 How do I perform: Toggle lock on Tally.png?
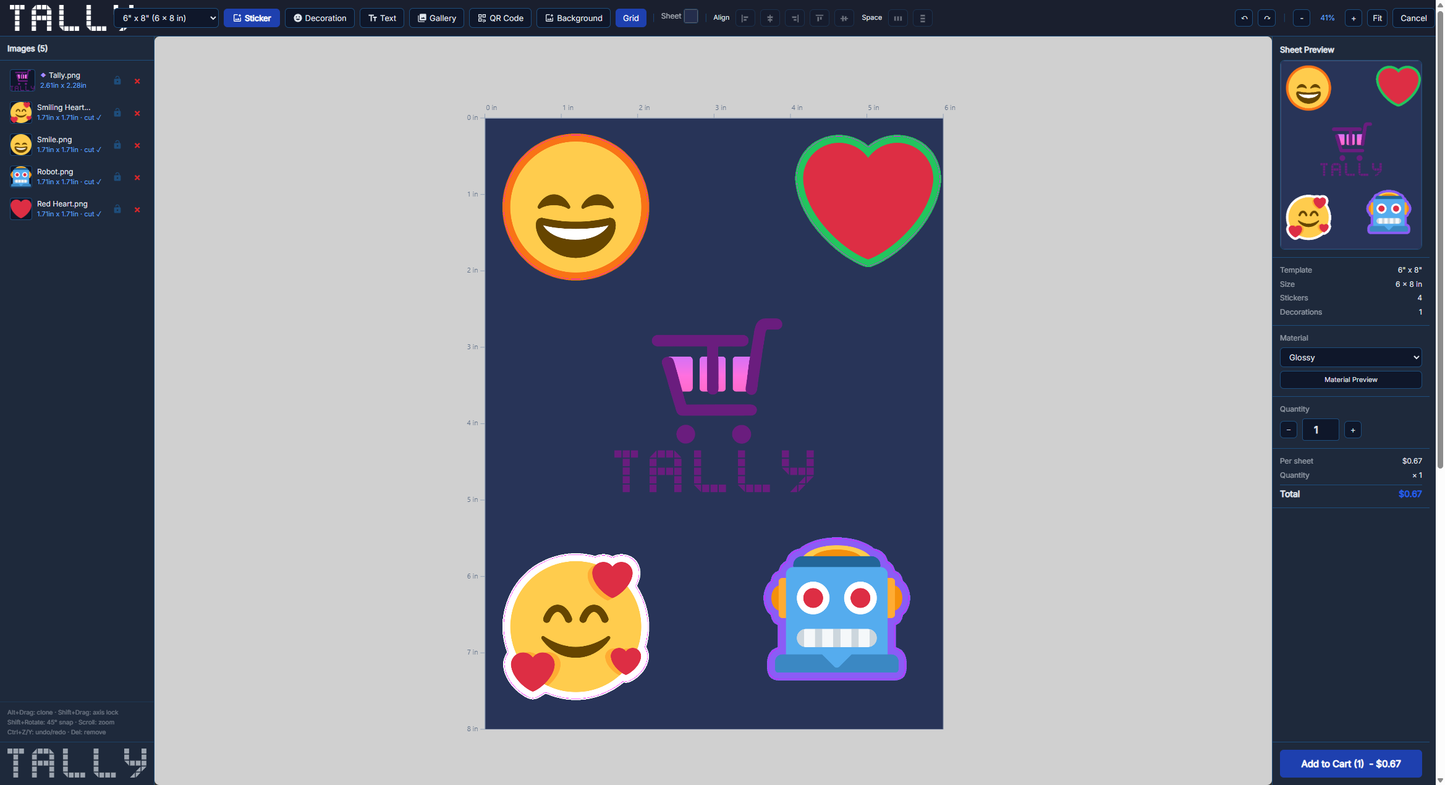(117, 81)
